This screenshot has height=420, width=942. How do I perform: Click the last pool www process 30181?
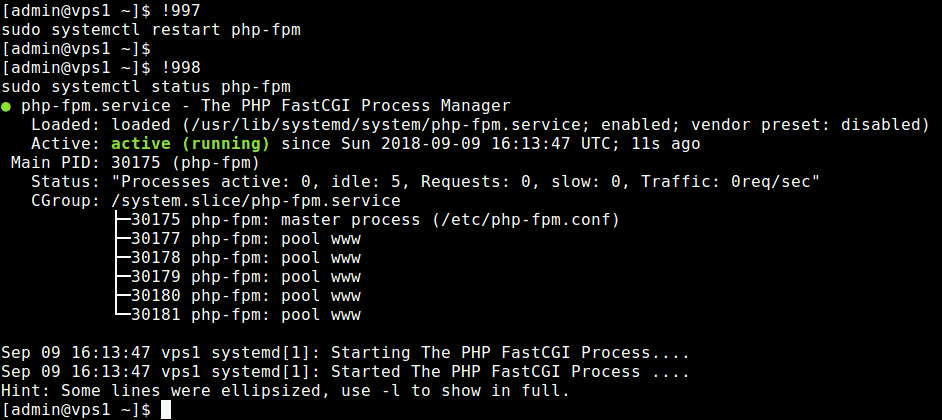245,315
